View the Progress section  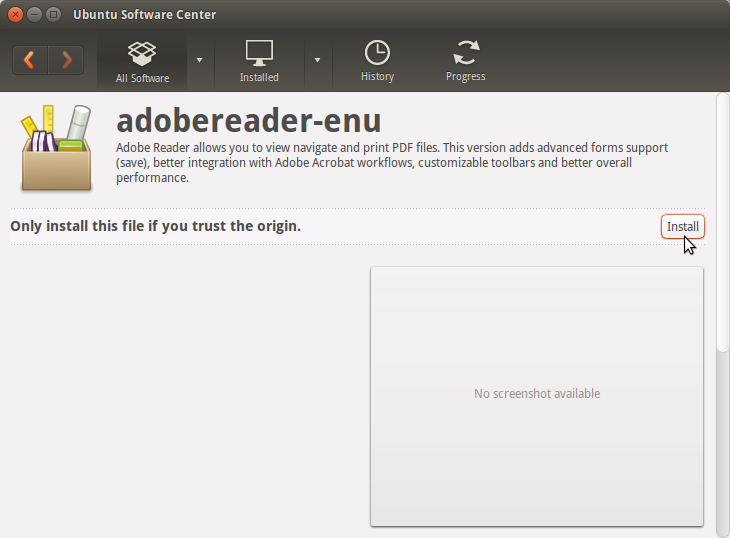(466, 61)
